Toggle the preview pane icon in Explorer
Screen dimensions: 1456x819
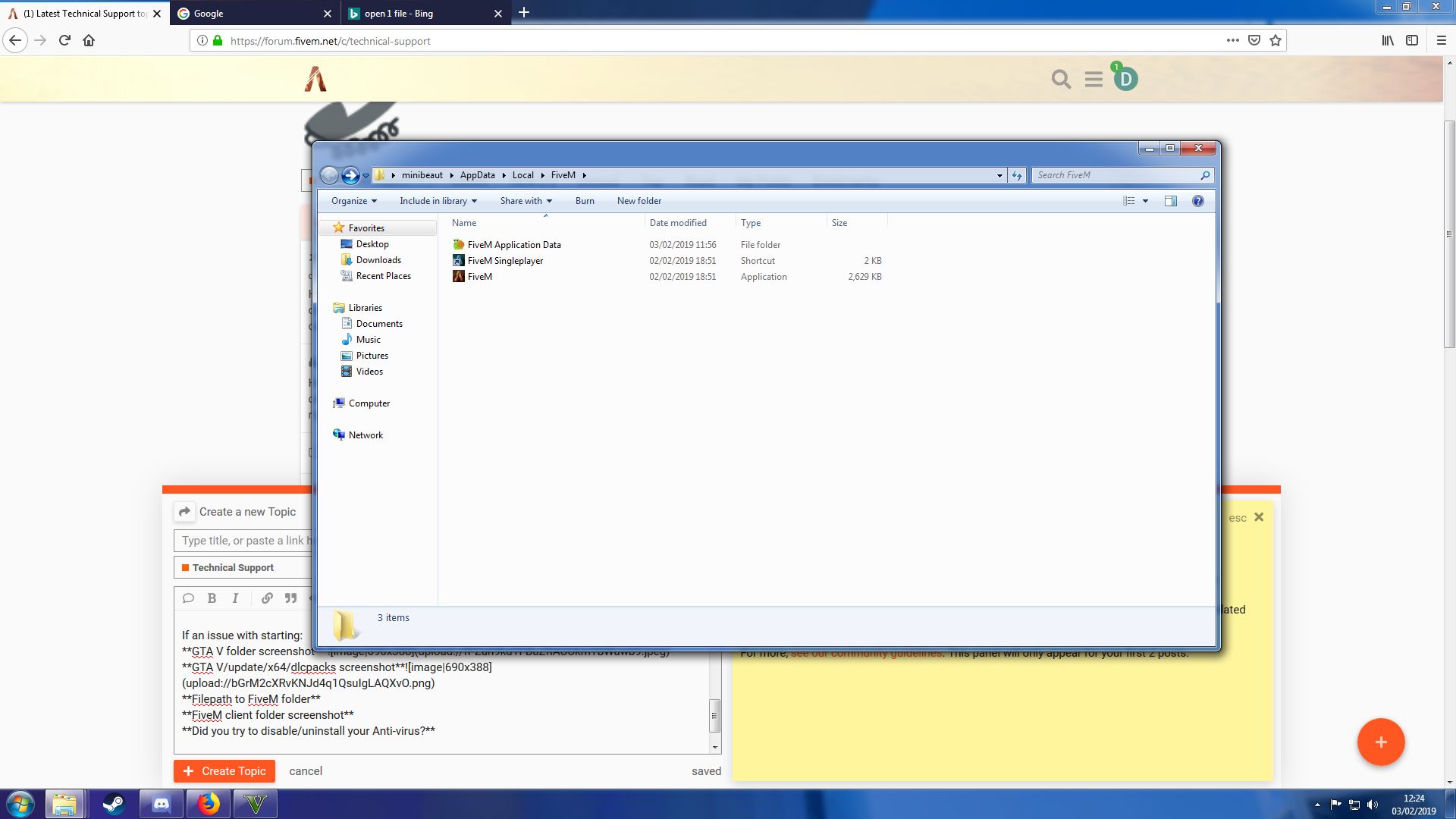click(x=1171, y=201)
